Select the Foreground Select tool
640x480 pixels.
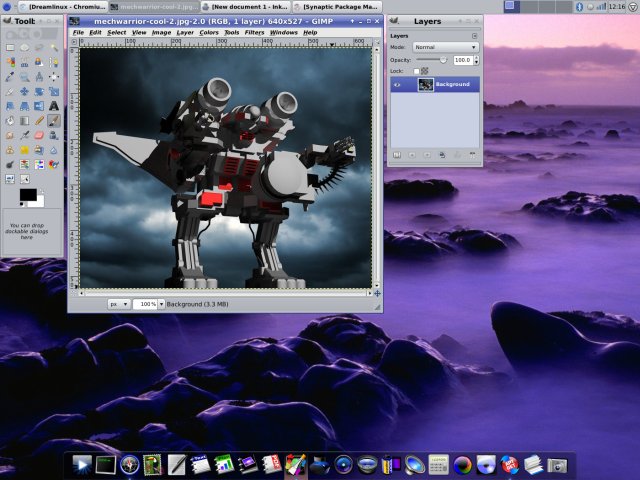[39, 62]
